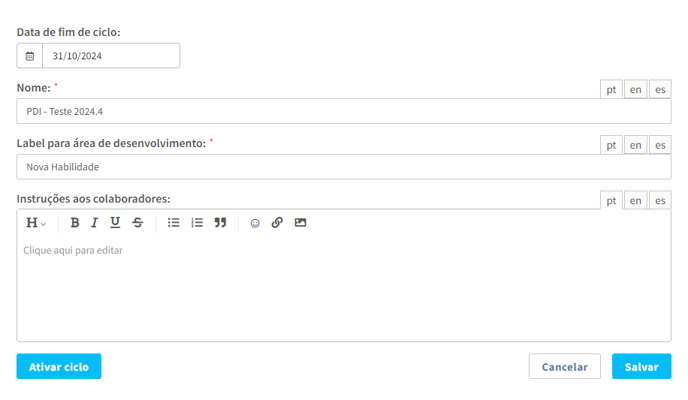Apply italic formatting in the editor toolbar

[x=94, y=223]
